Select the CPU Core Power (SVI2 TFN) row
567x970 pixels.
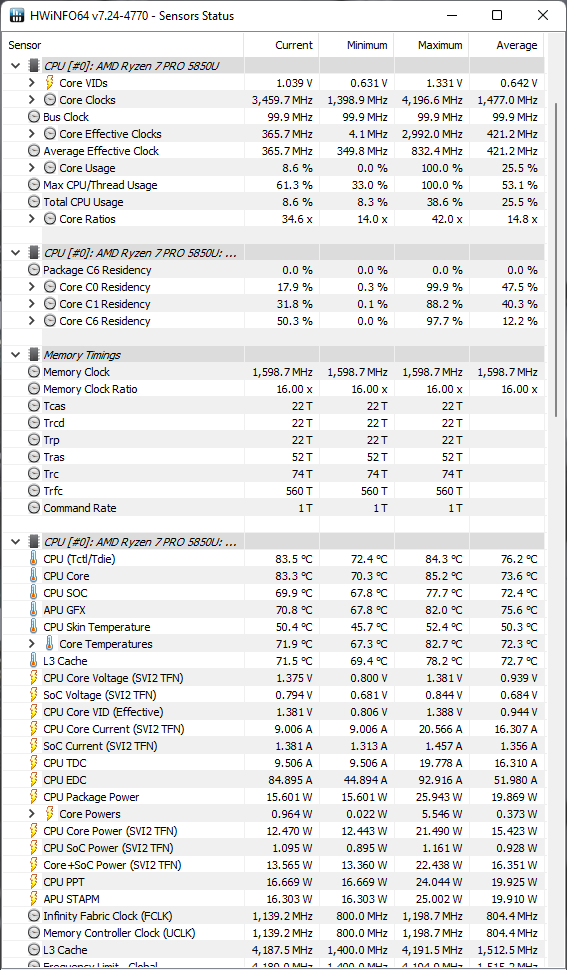pyautogui.click(x=274, y=831)
